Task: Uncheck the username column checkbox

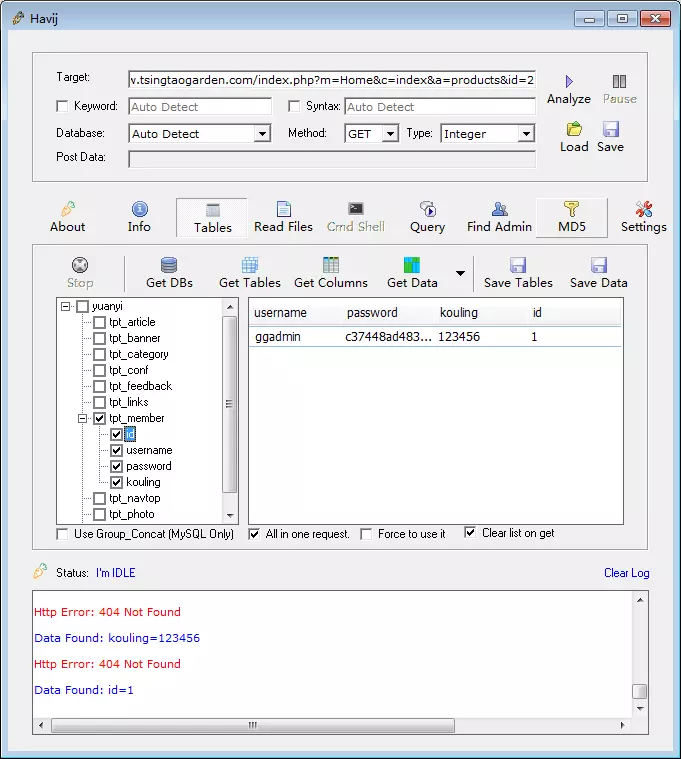Action: (116, 450)
